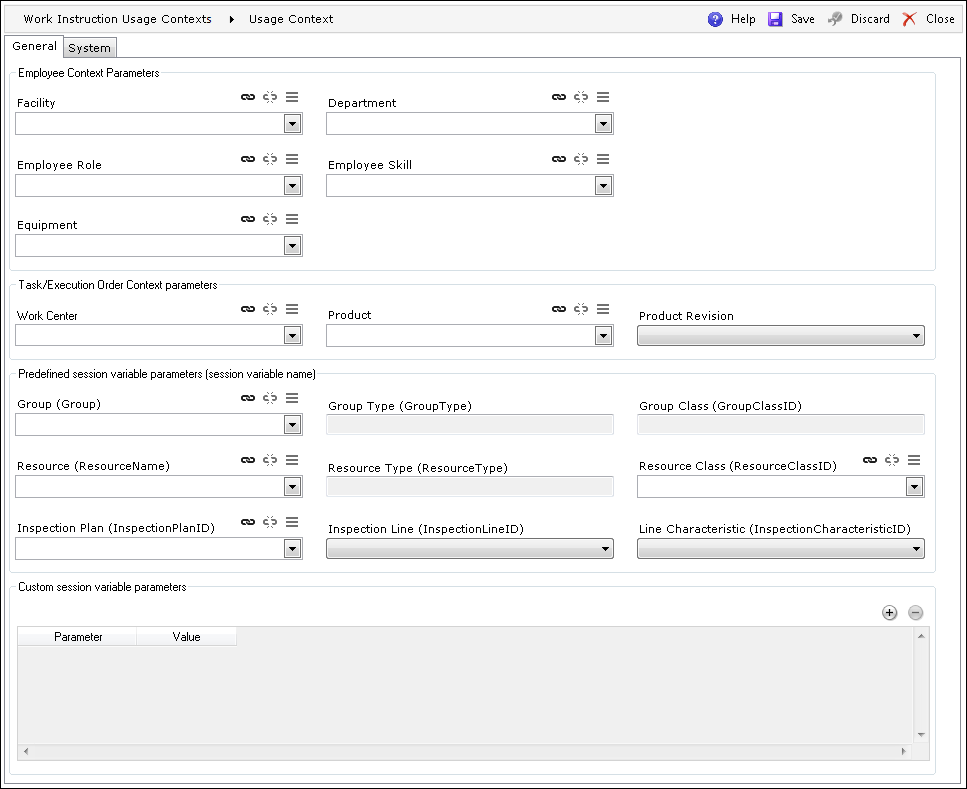Expand the Work Center dropdown
This screenshot has width=967, height=789.
click(292, 336)
